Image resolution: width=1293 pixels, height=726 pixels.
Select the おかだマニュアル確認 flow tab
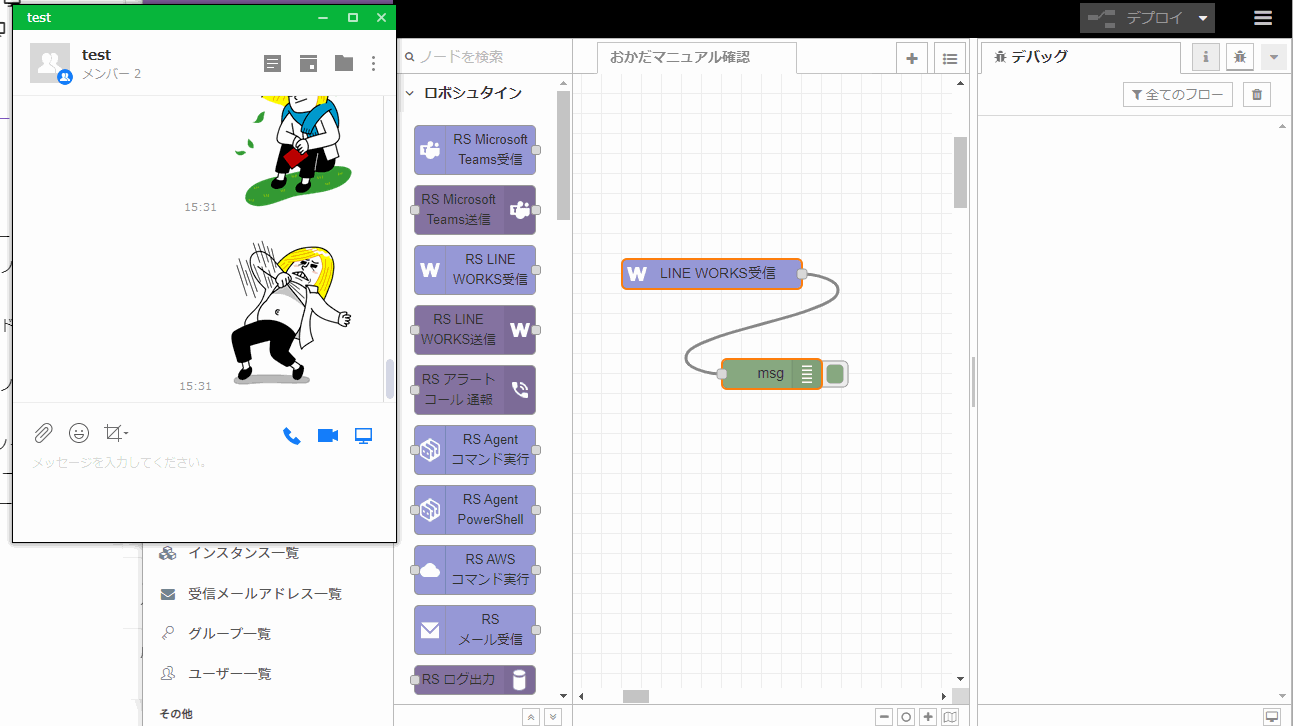point(696,58)
